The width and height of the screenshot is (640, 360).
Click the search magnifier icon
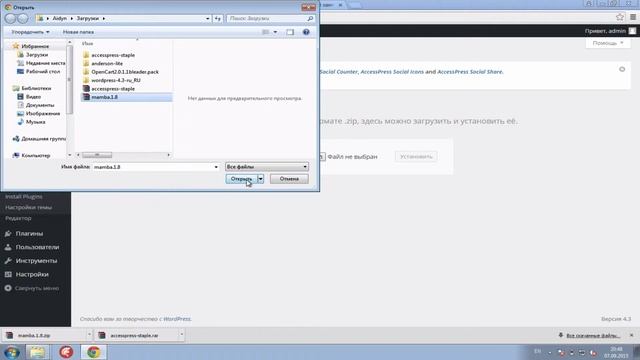tap(310, 18)
